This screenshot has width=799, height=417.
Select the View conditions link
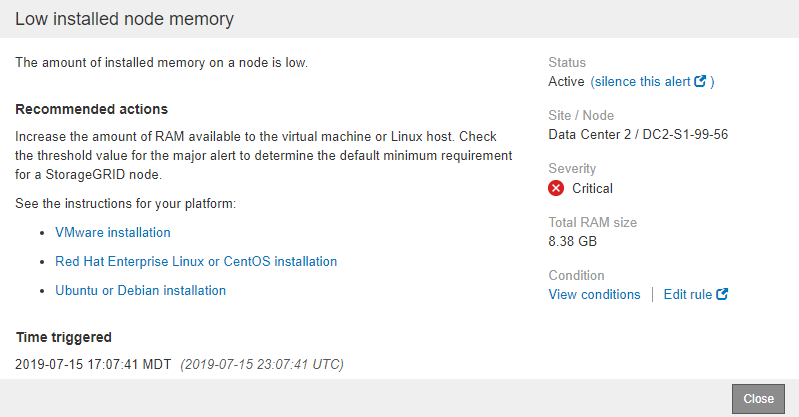(x=594, y=295)
